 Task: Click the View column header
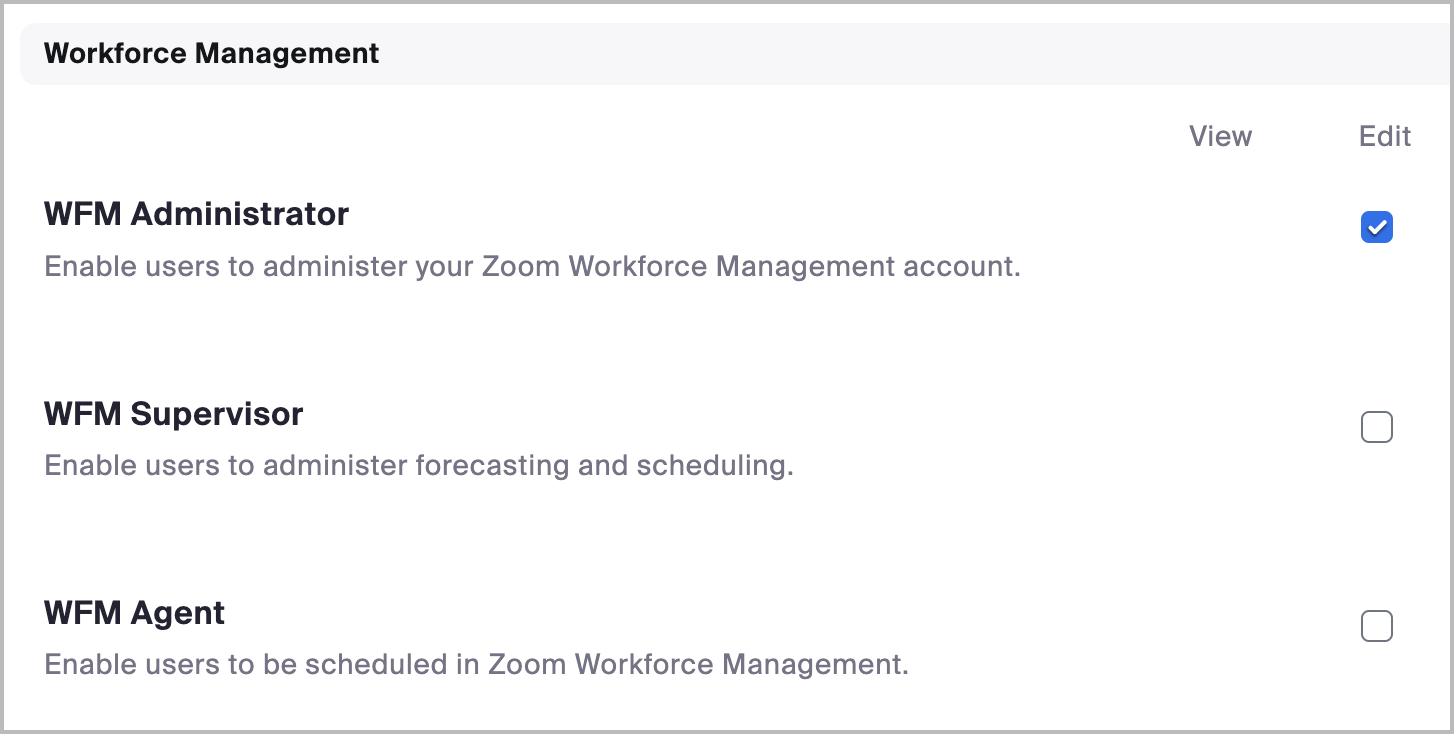1220,136
